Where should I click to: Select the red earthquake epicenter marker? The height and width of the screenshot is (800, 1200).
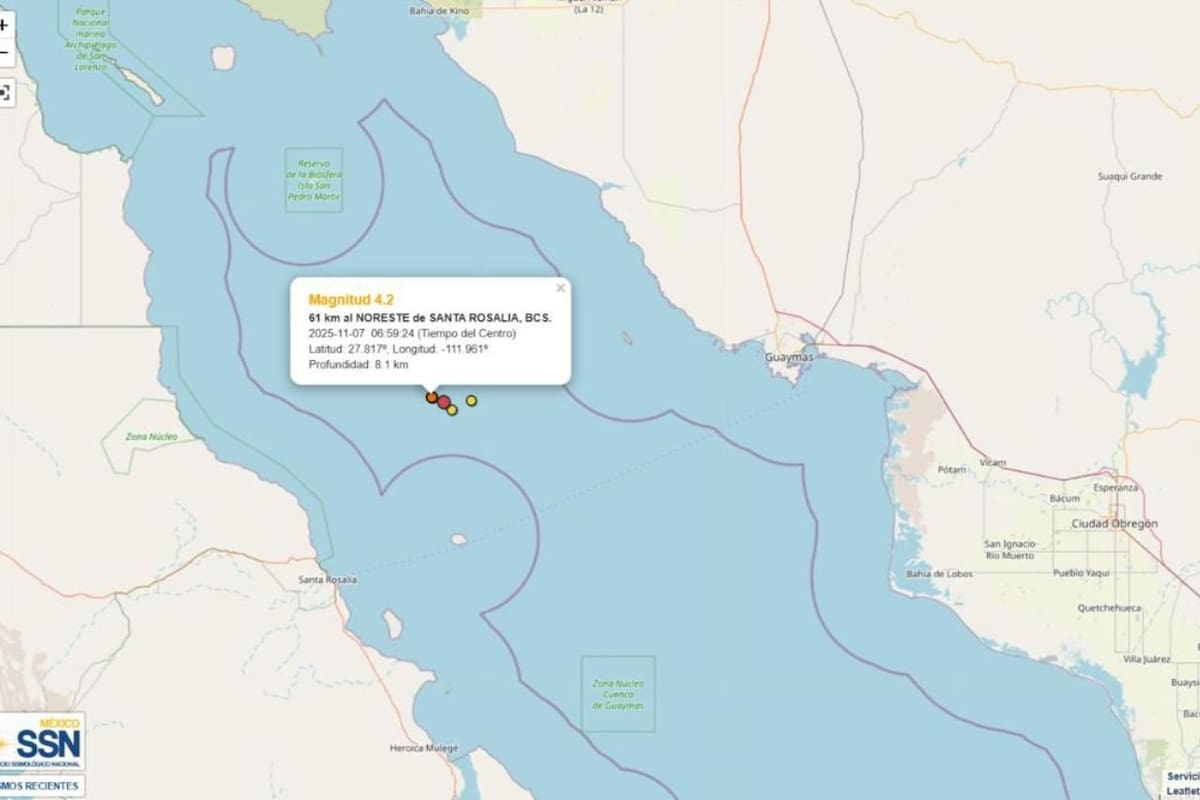tap(443, 402)
